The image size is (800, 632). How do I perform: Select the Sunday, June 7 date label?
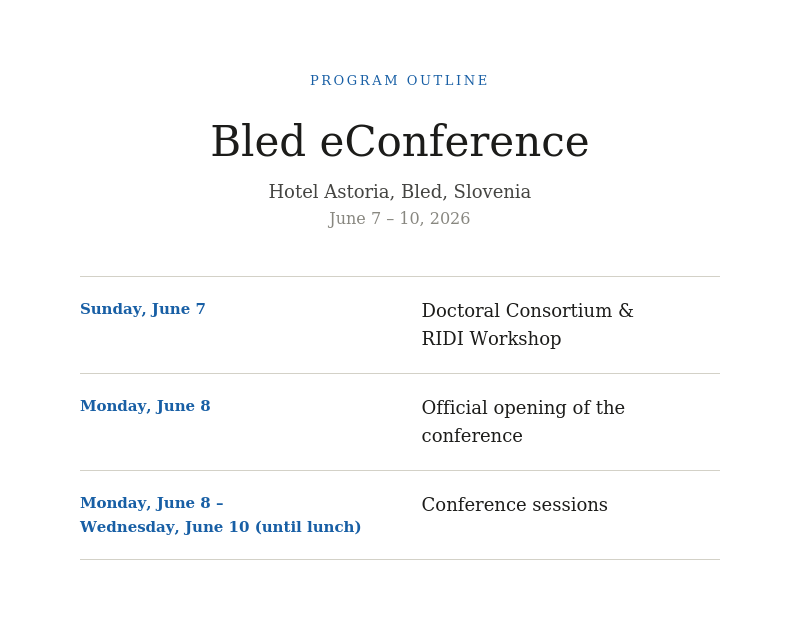point(143,310)
